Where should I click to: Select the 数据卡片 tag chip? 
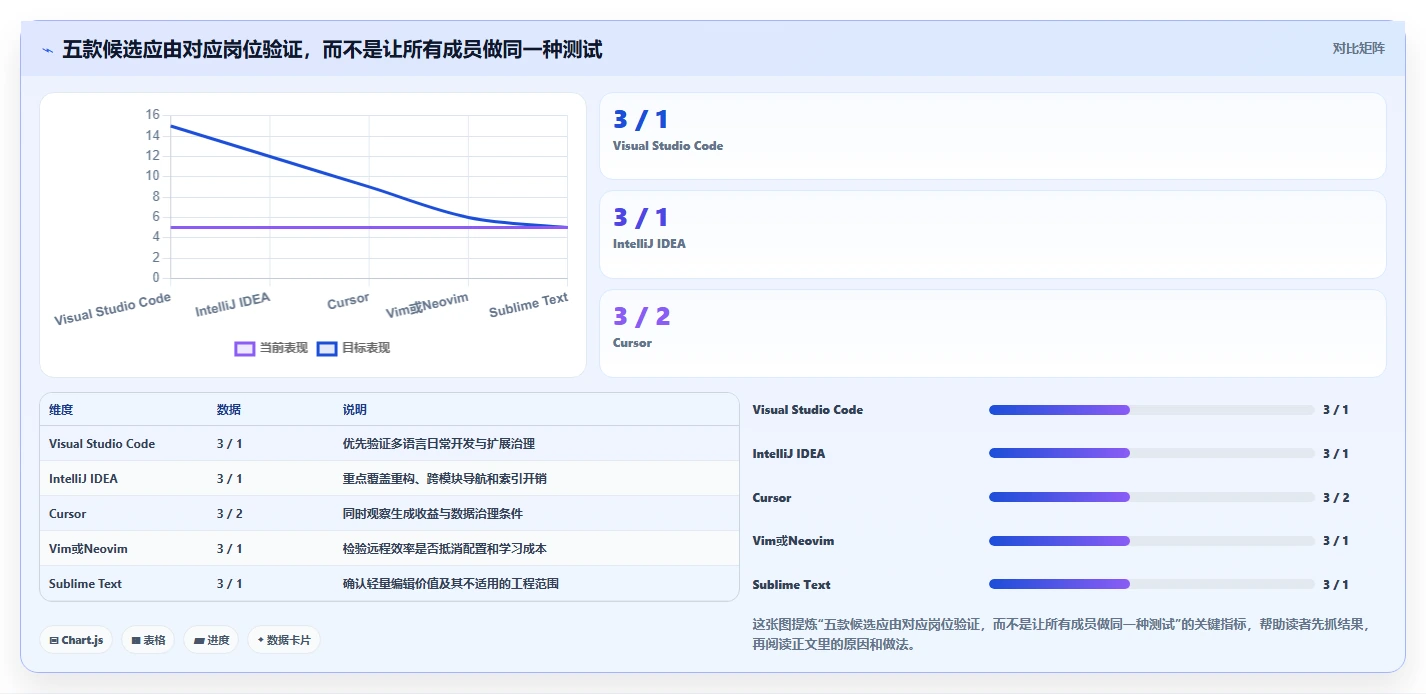[x=284, y=640]
